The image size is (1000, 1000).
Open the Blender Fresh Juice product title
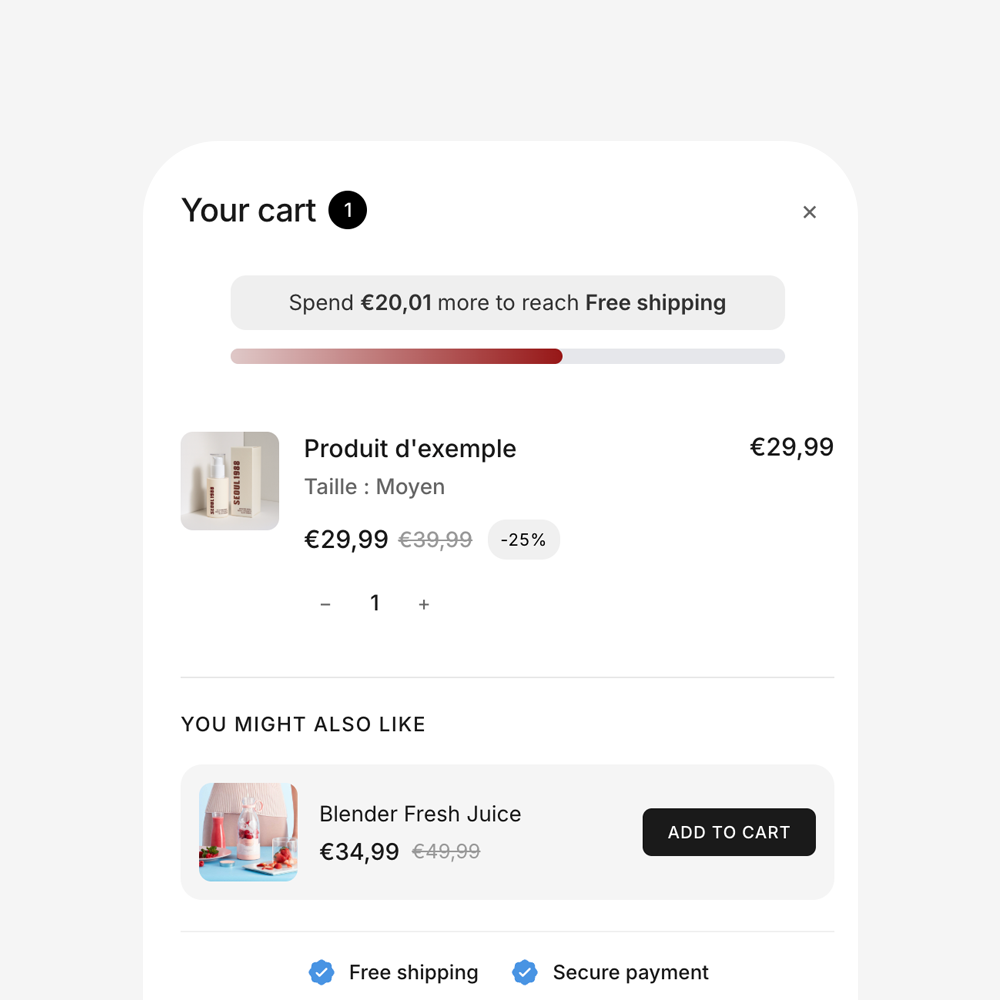[x=420, y=814]
